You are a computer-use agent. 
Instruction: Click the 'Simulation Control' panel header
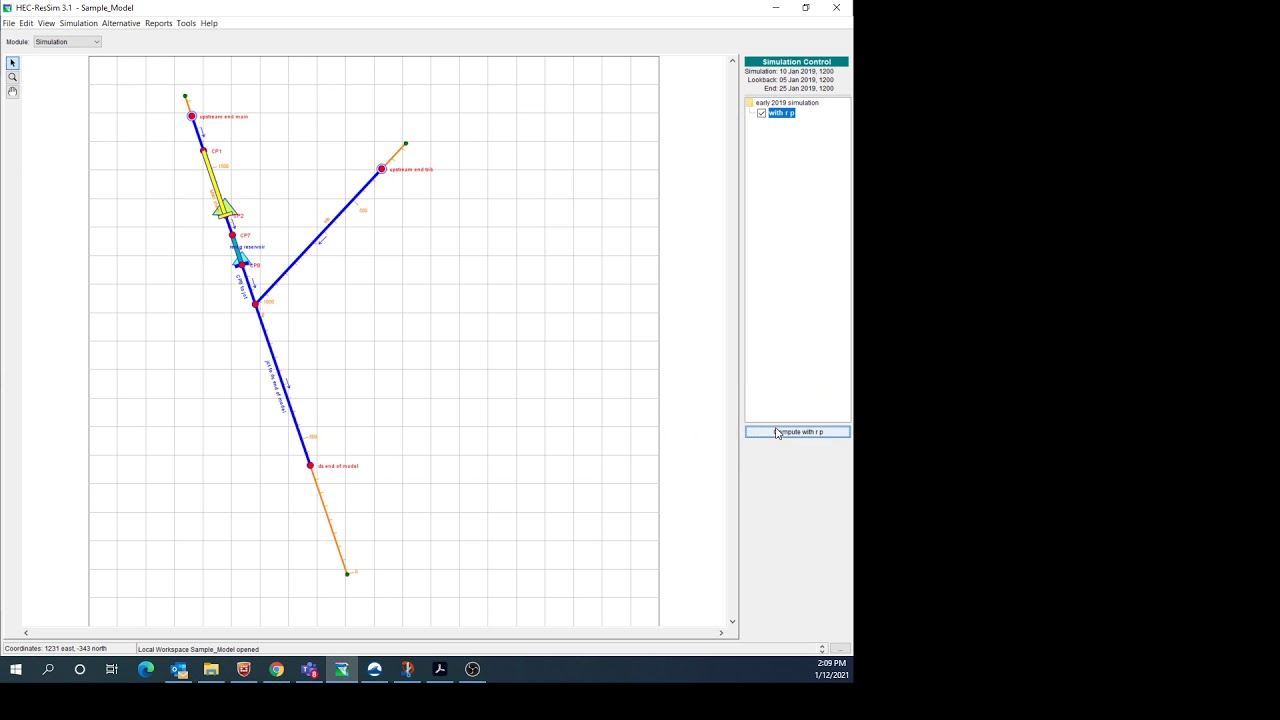[x=797, y=62]
